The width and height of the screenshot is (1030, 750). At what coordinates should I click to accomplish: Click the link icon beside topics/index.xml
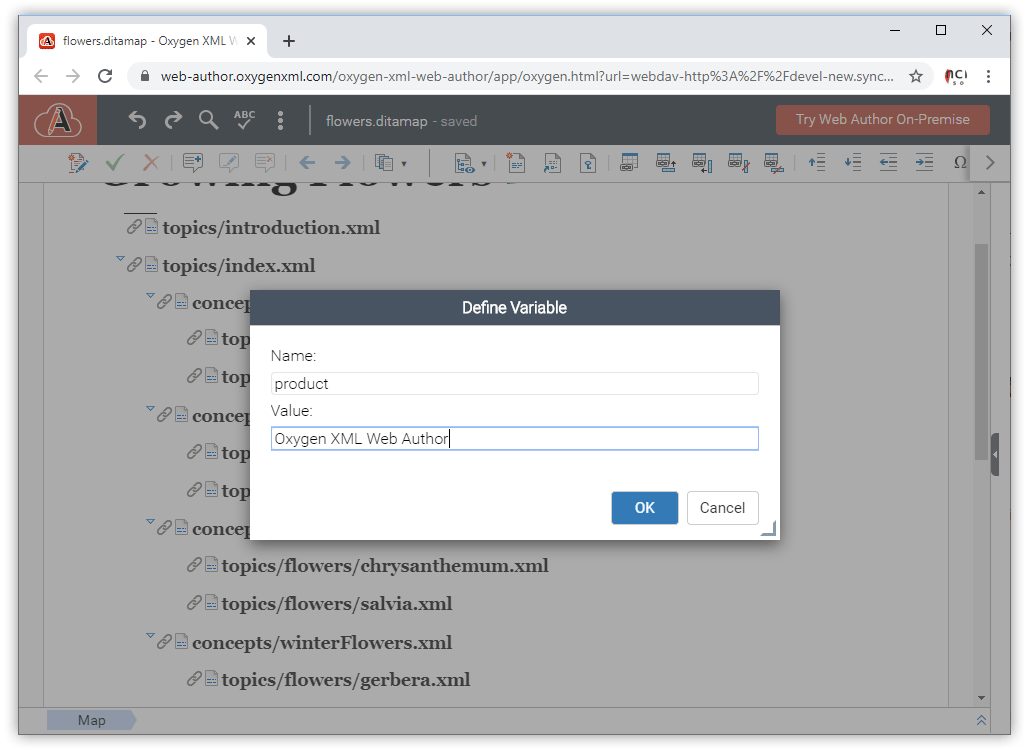[134, 265]
